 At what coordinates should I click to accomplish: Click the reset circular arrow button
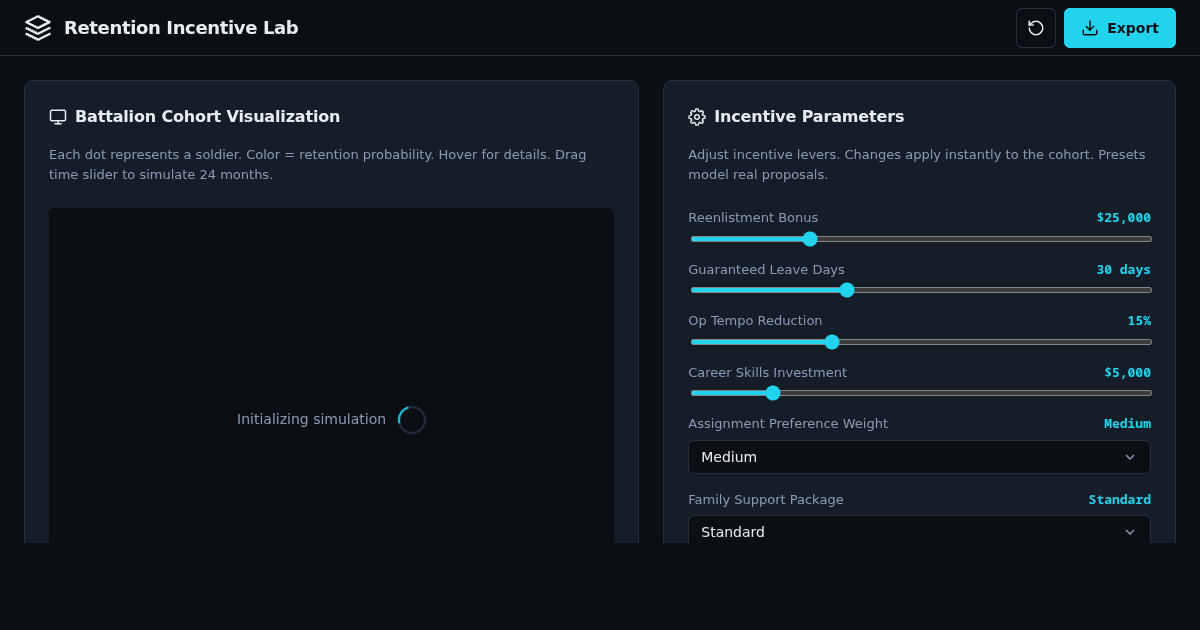pos(1036,28)
